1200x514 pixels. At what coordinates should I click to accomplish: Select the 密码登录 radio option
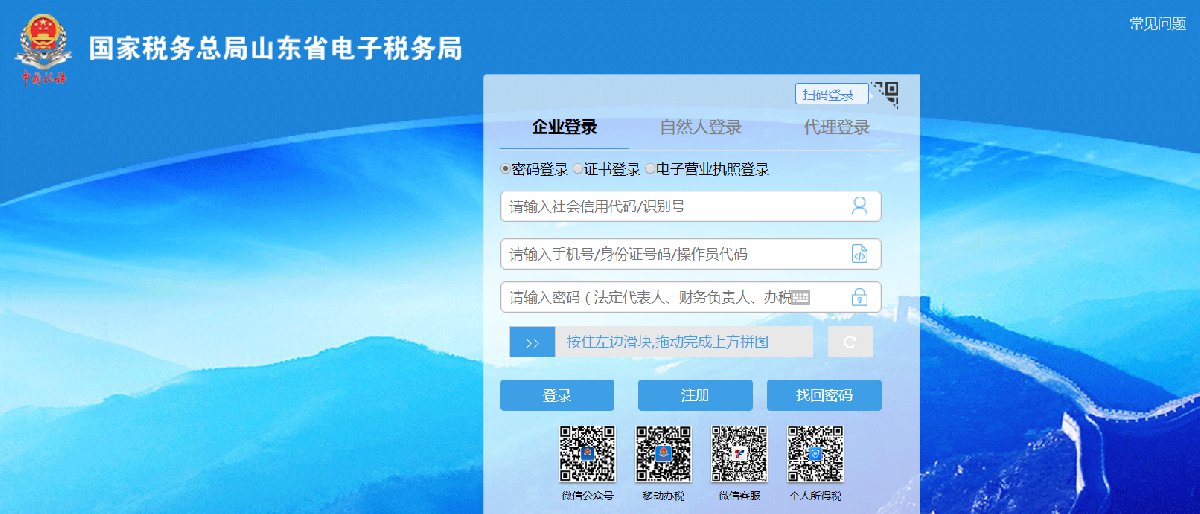tap(506, 170)
